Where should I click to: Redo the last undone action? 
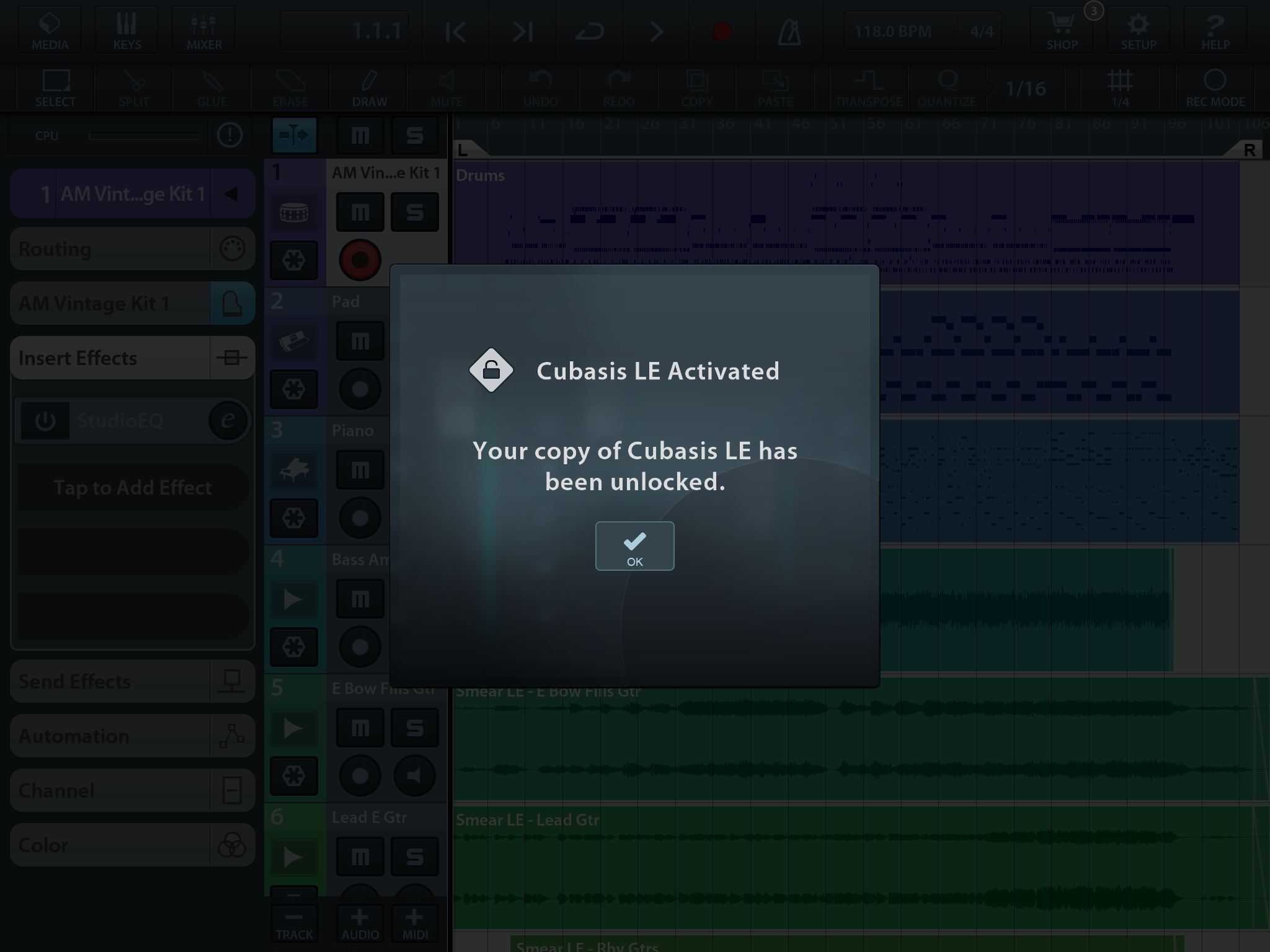coord(618,88)
